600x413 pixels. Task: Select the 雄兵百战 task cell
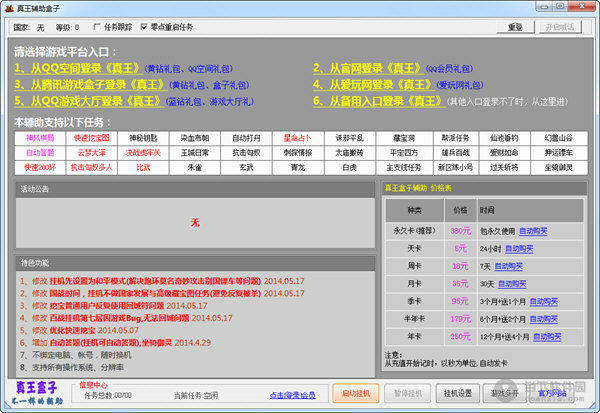[455, 153]
